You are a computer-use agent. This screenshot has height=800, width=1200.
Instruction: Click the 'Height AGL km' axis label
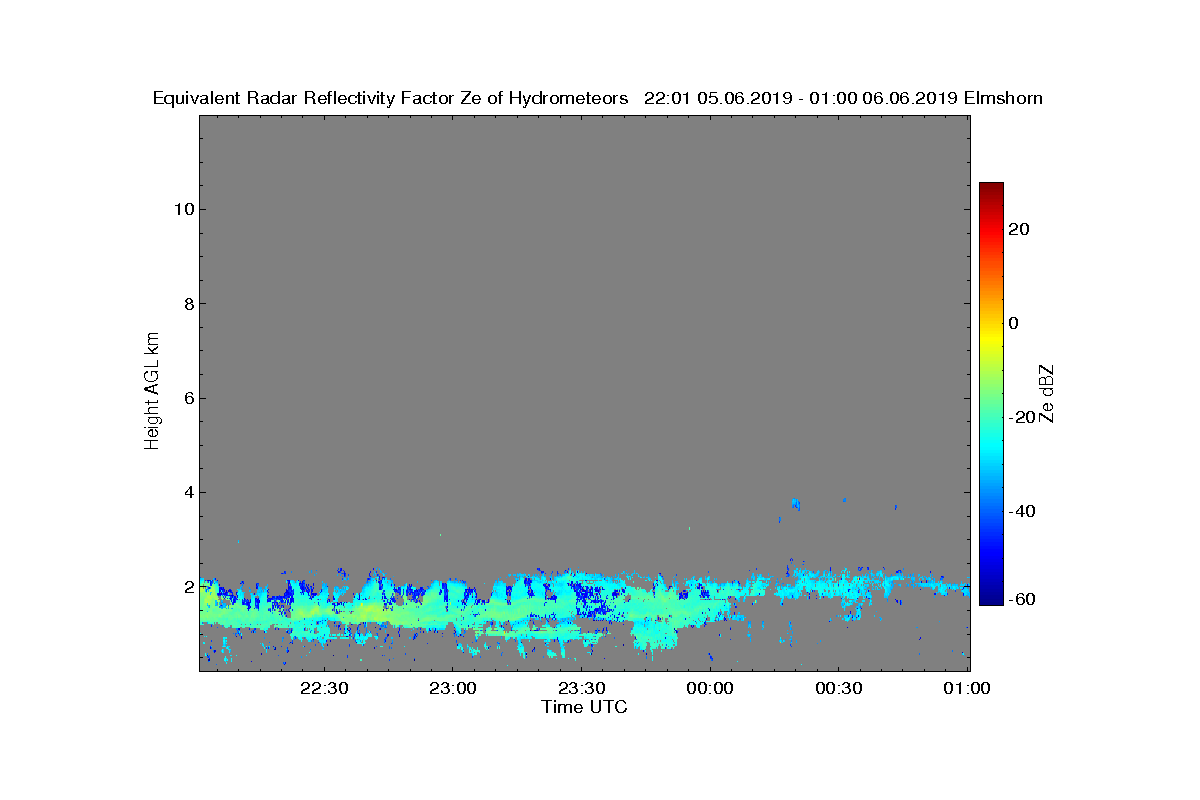pos(152,393)
